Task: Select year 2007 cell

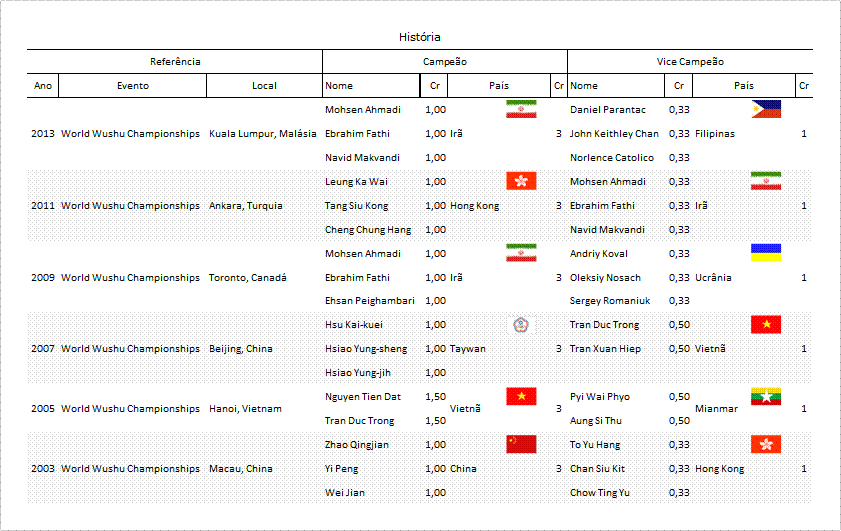Action: coord(43,349)
